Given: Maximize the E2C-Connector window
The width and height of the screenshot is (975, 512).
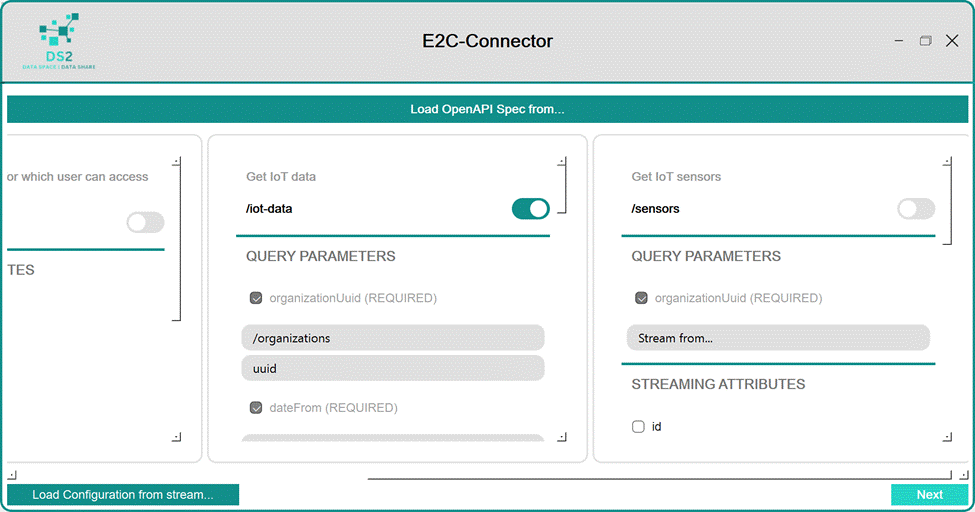Looking at the screenshot, I should point(925,41).
